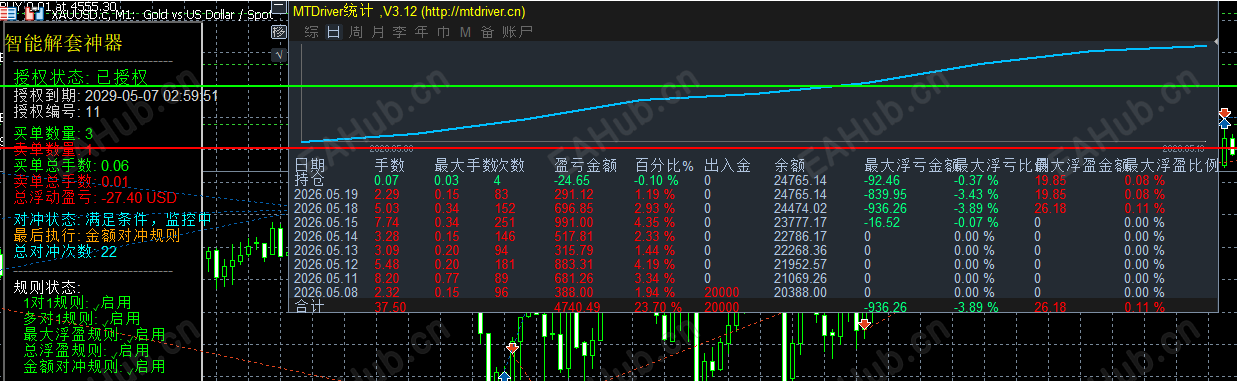Click the 授权状态: 已授权 status line
The width and height of the screenshot is (1237, 381).
click(x=80, y=77)
